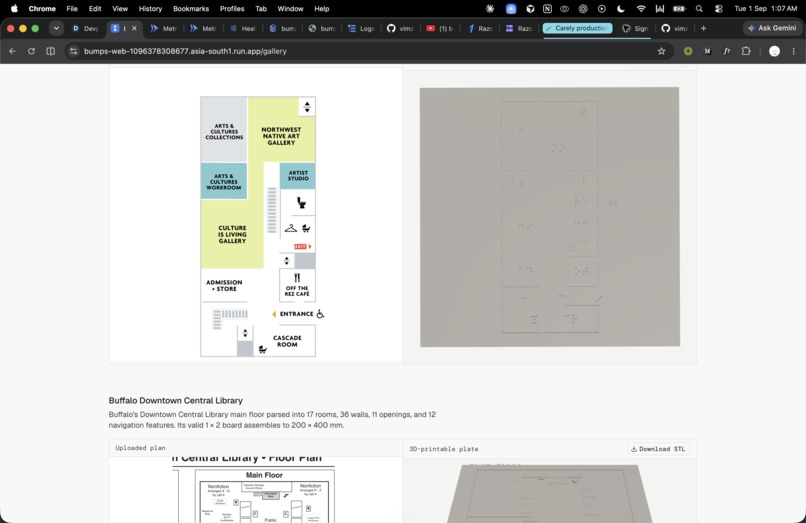Click the menu bar date and time
Viewport: 806px width, 523px height.
765,9
